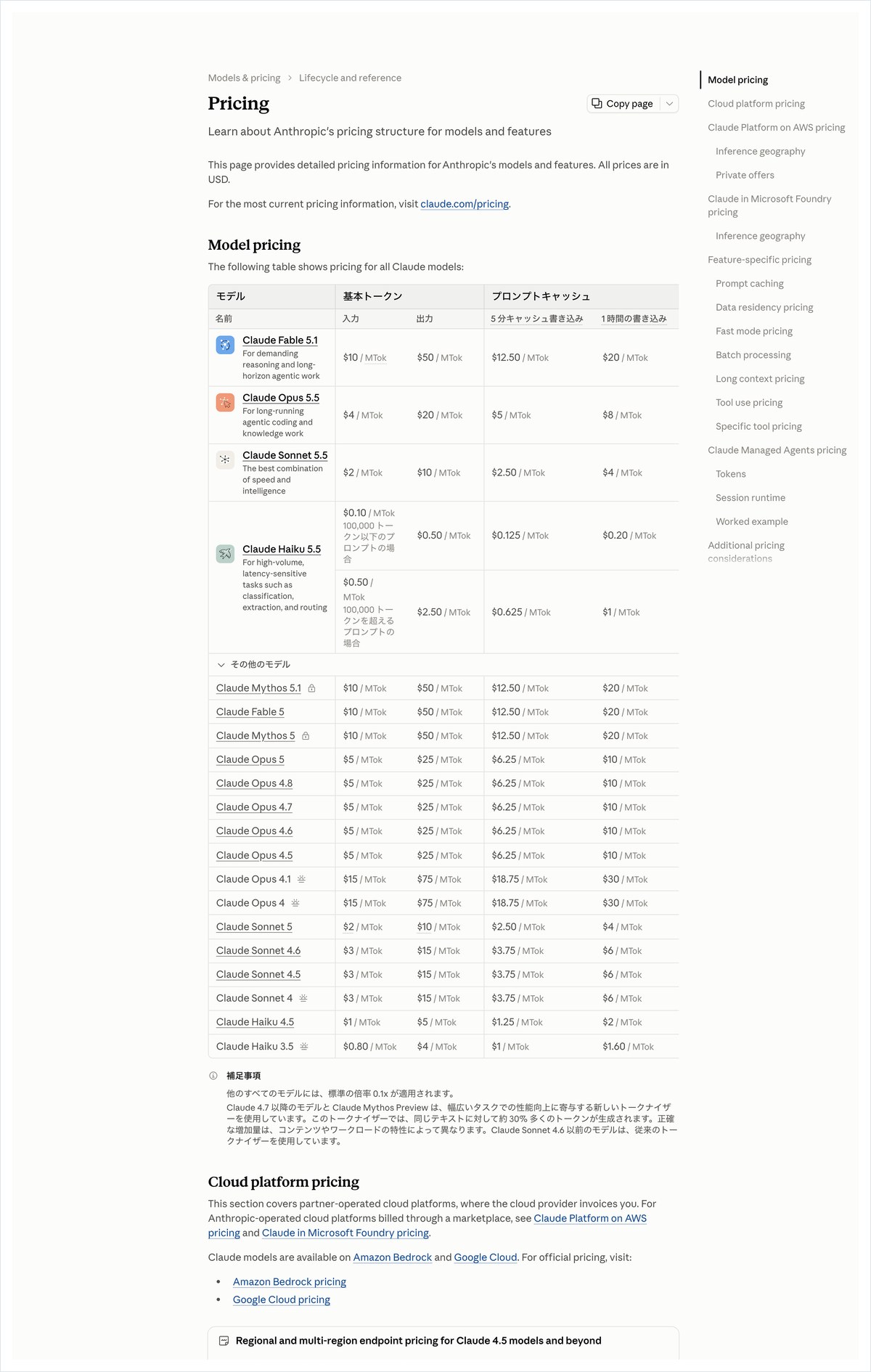Click the $18.75 / MTok cell for Claude Opus 4.1
The image size is (871, 1372).
pyautogui.click(x=520, y=879)
